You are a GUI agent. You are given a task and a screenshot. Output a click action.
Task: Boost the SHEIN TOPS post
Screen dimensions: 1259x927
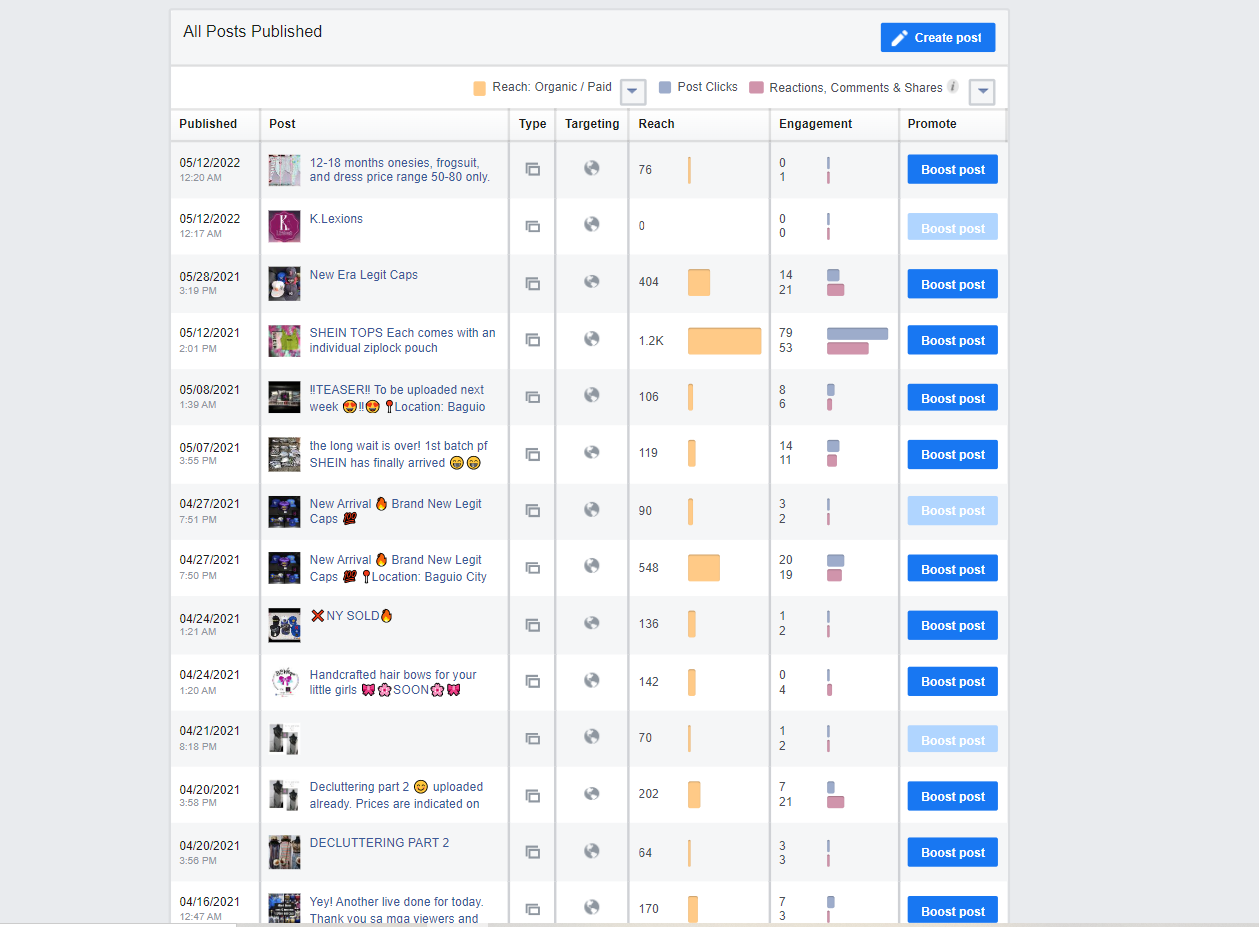953,340
